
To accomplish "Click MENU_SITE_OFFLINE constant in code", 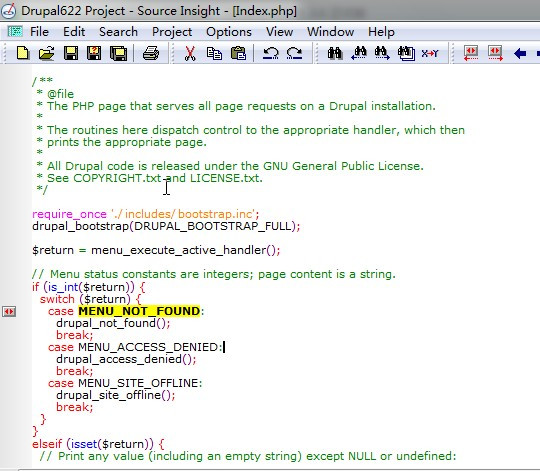I will [x=138, y=383].
